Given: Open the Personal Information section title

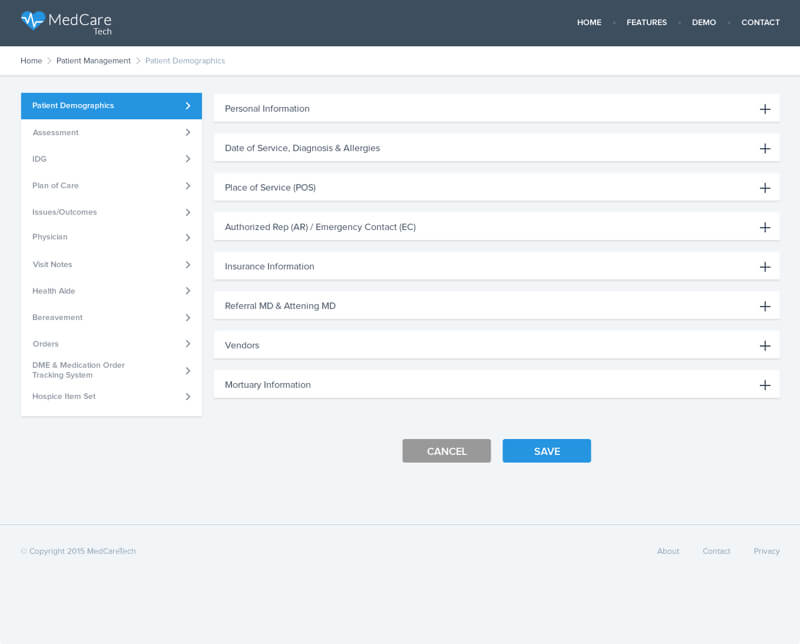Looking at the screenshot, I should [267, 109].
